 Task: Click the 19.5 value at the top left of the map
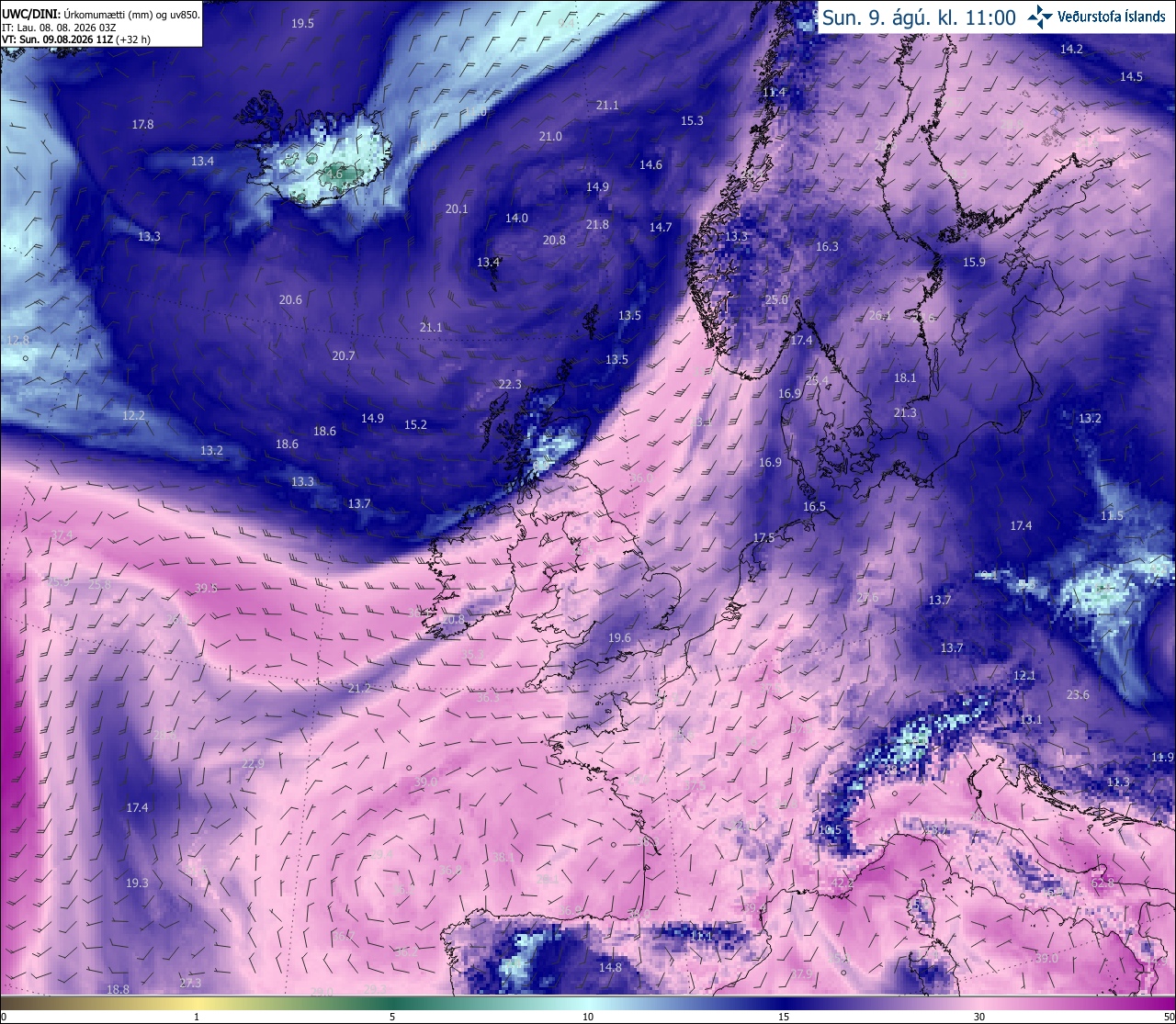[302, 23]
